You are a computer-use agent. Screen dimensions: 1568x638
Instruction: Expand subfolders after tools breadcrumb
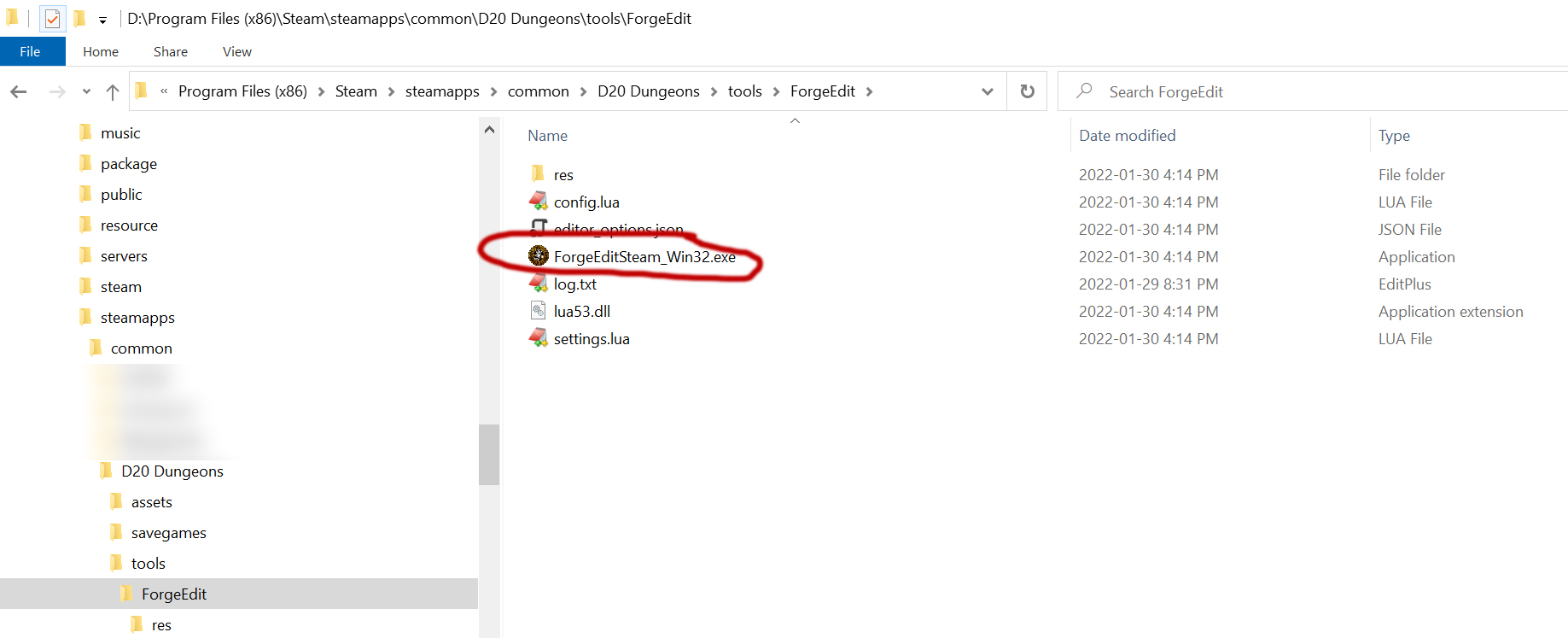point(776,91)
